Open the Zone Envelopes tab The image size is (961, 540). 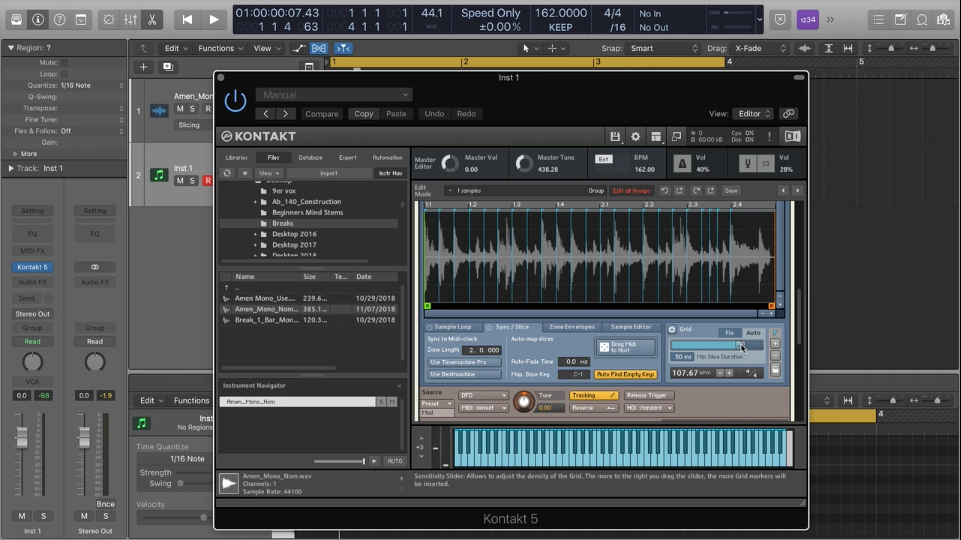point(571,327)
